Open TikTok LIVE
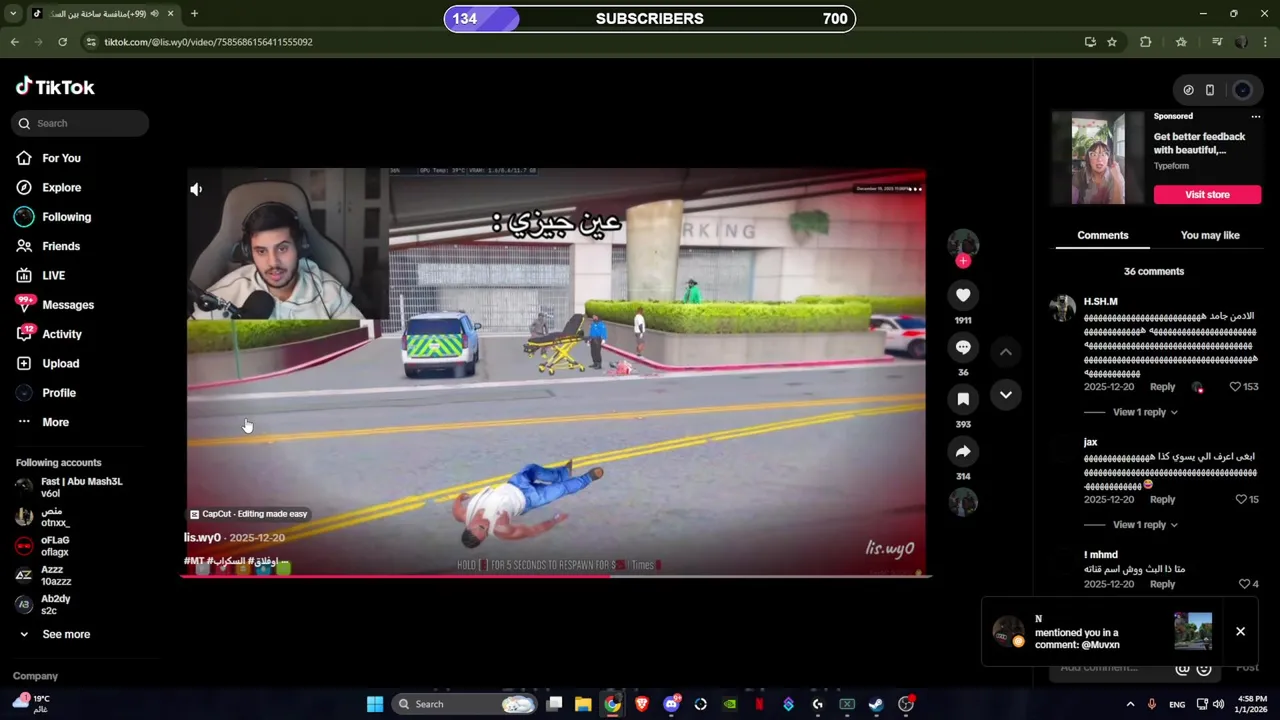Screen dimensions: 1280x720 (x=40, y=275)
